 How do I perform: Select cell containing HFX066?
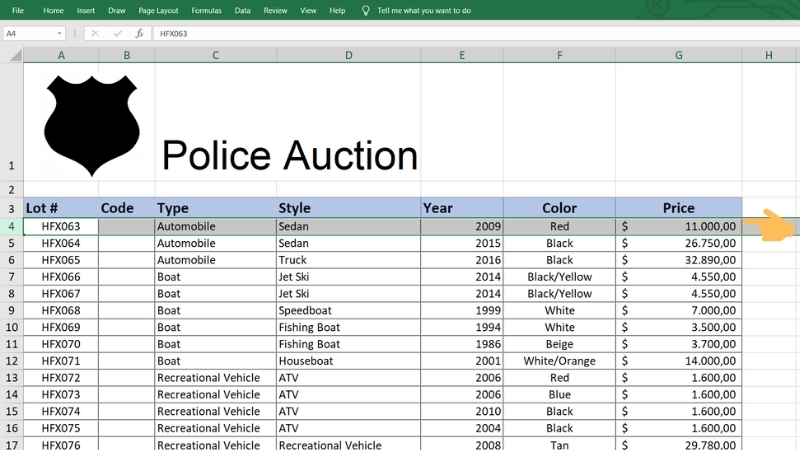(x=61, y=277)
